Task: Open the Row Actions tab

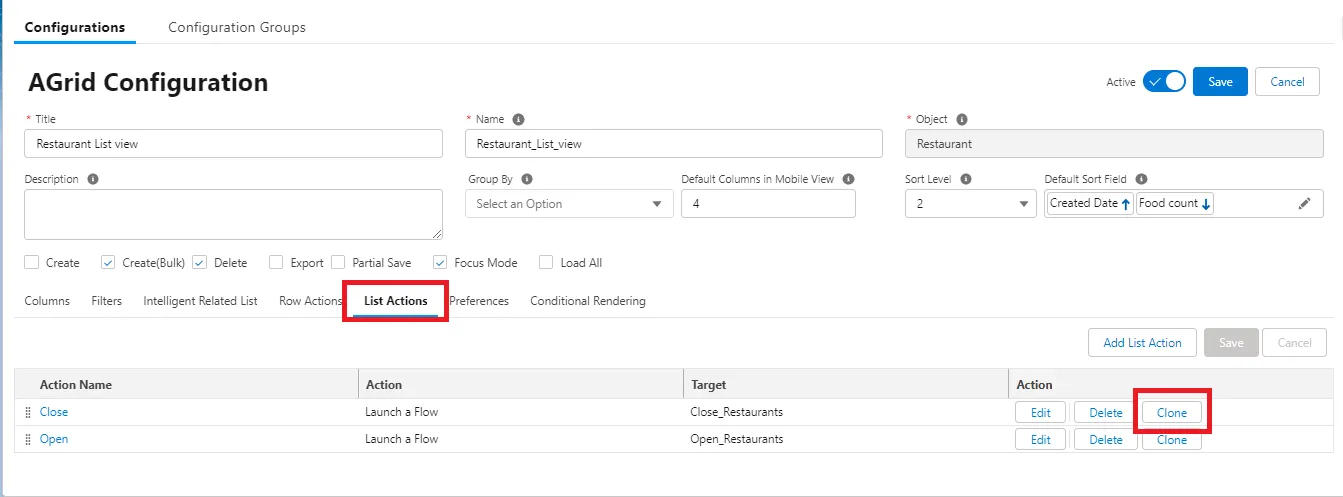Action: pos(311,301)
